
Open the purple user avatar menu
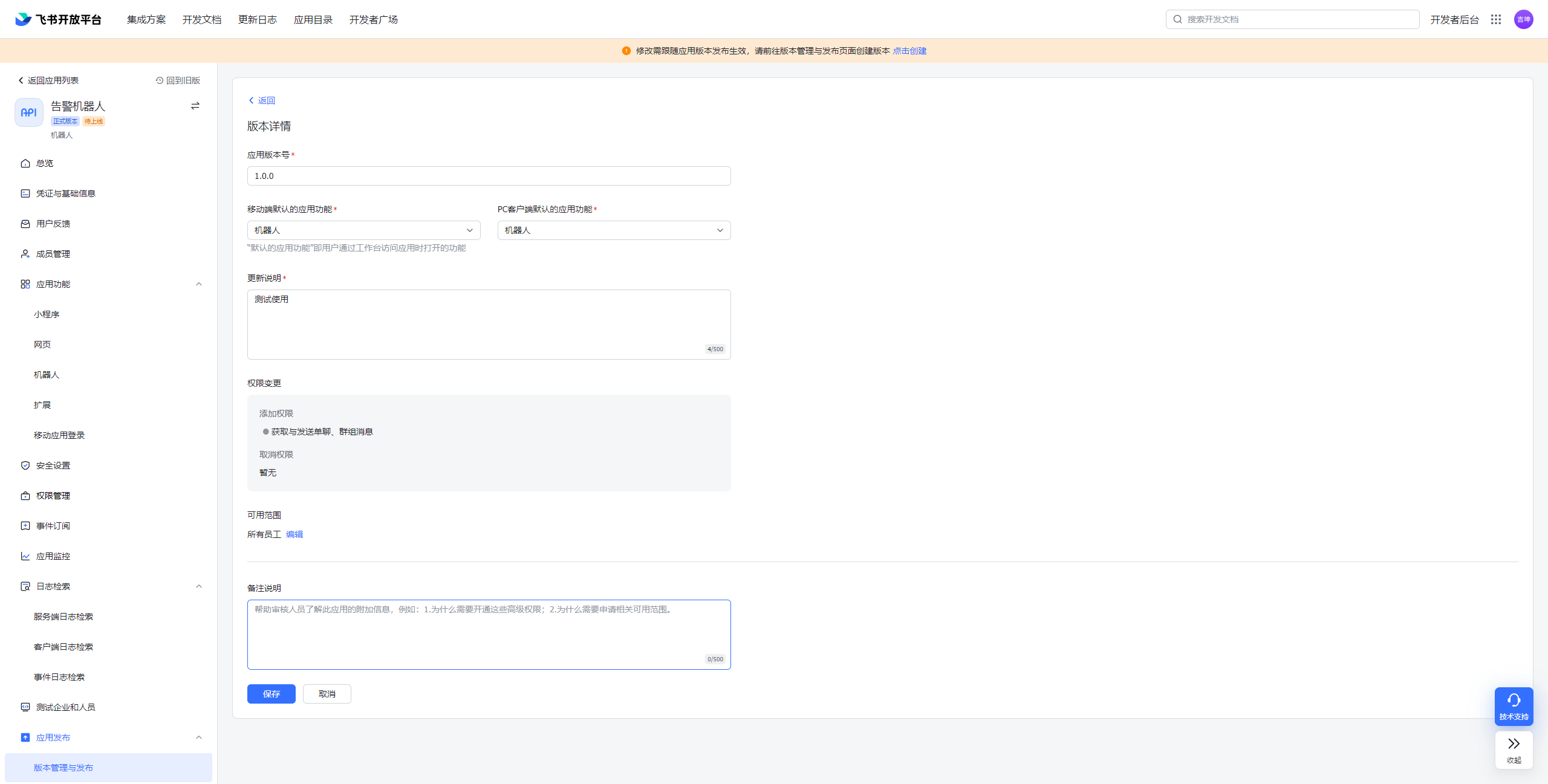1523,19
